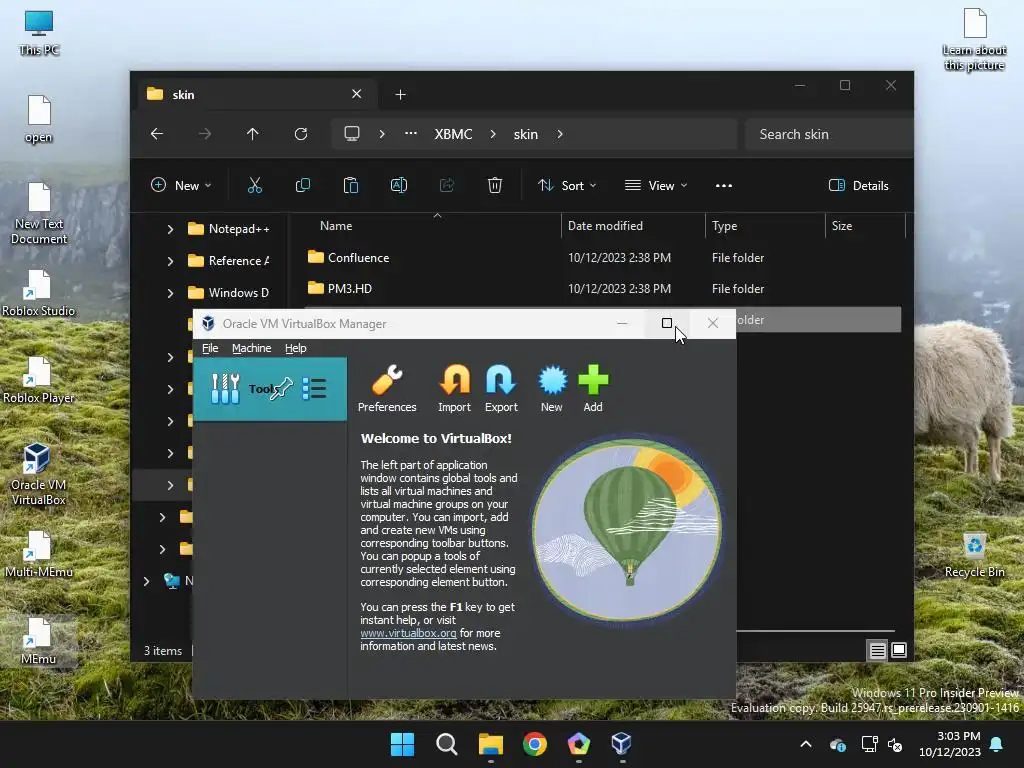Create a New virtual machine

coord(552,389)
